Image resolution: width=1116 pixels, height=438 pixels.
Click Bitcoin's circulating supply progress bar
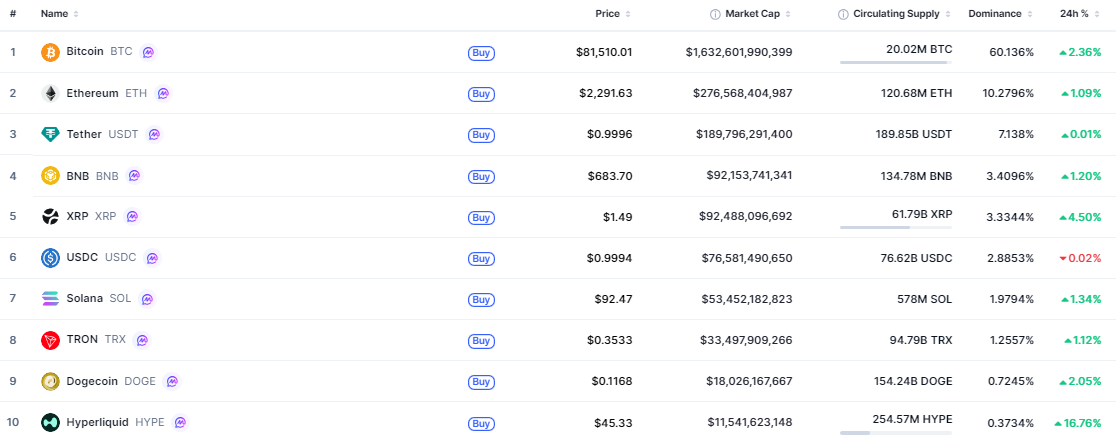click(896, 63)
